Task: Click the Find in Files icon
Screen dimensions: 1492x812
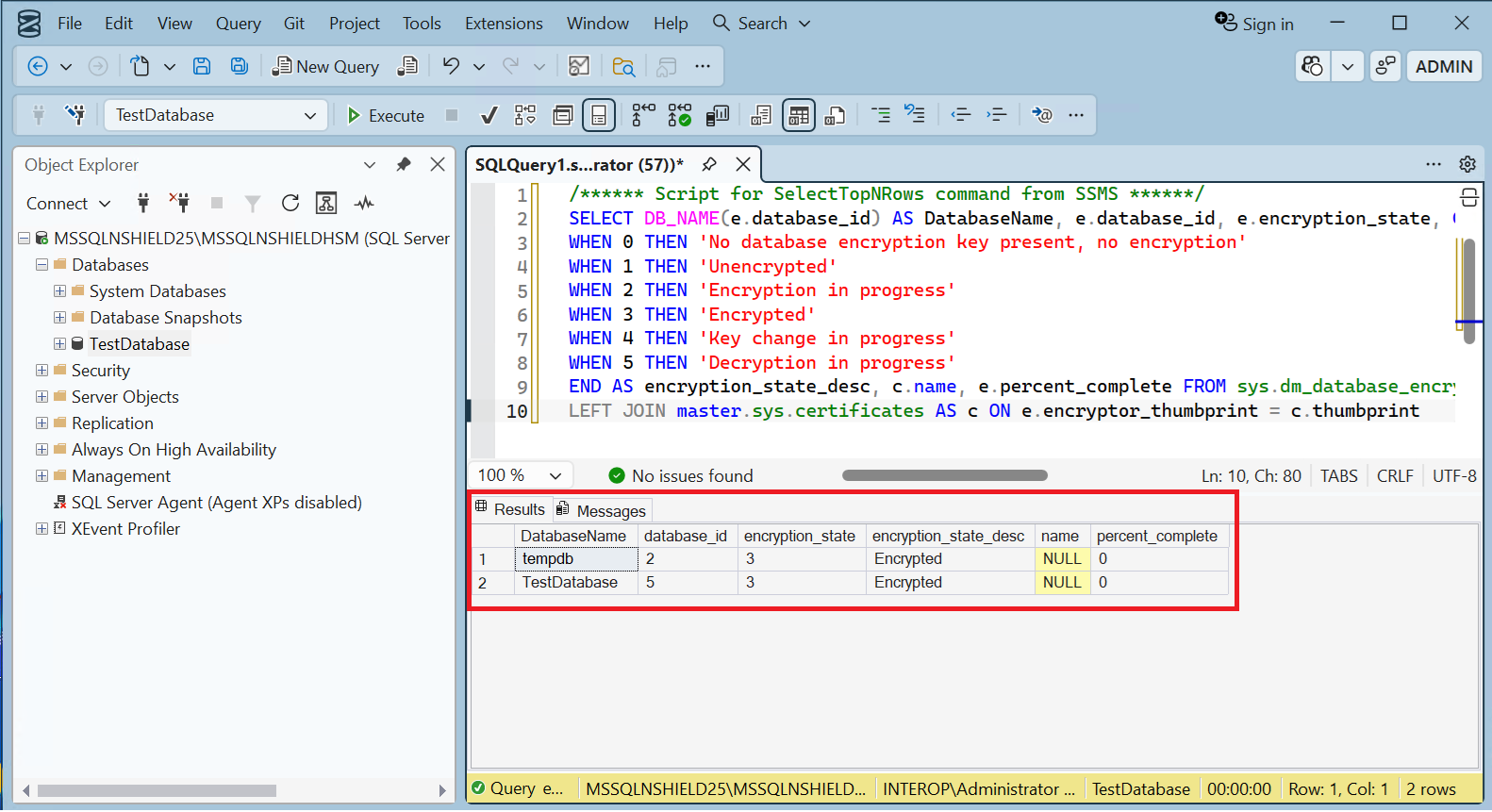Action: [623, 66]
